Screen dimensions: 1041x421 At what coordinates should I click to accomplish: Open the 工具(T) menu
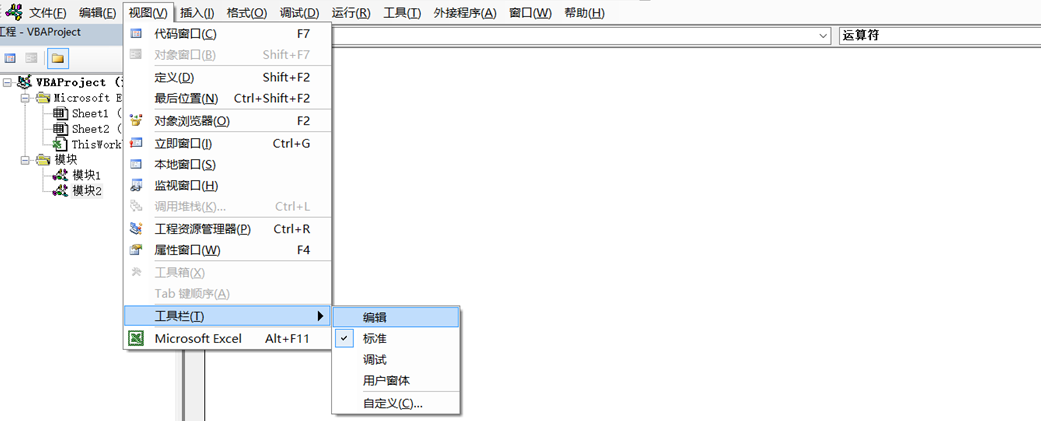pyautogui.click(x=402, y=13)
